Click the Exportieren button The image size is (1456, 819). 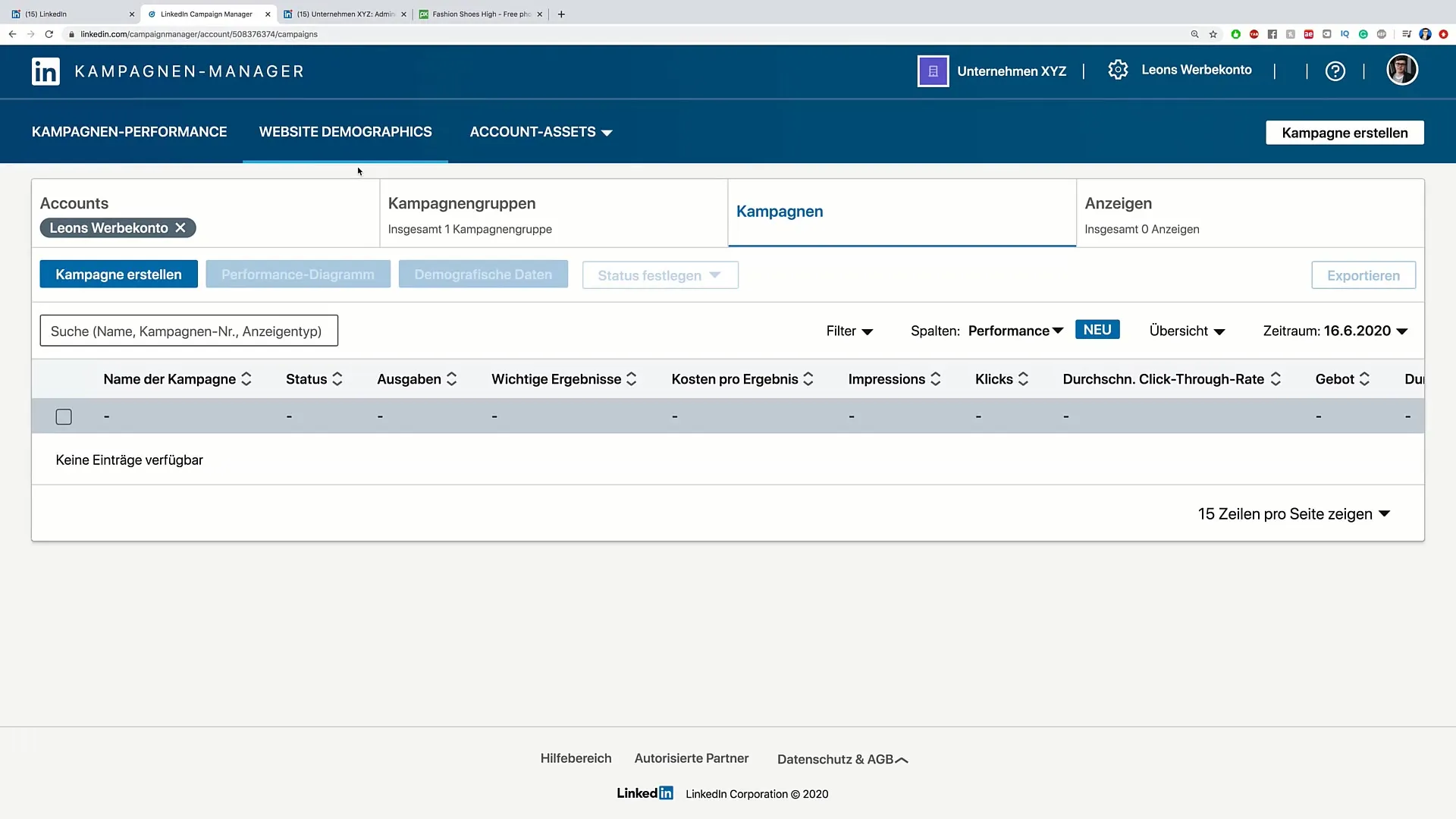click(x=1363, y=275)
